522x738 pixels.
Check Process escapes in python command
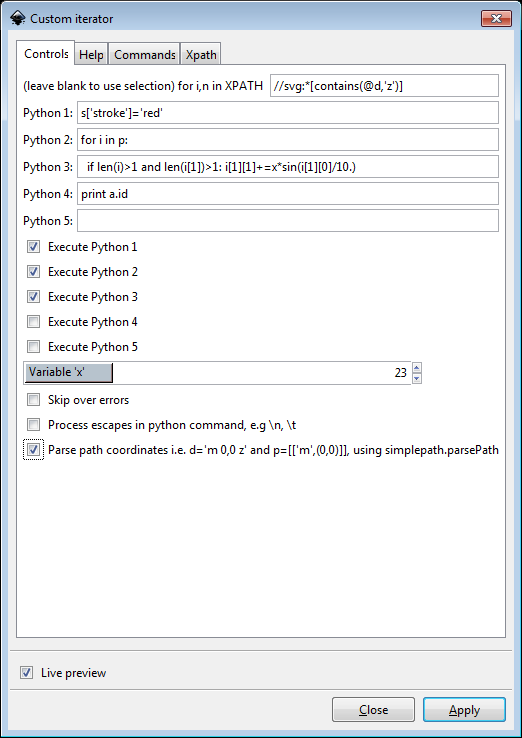[33, 425]
